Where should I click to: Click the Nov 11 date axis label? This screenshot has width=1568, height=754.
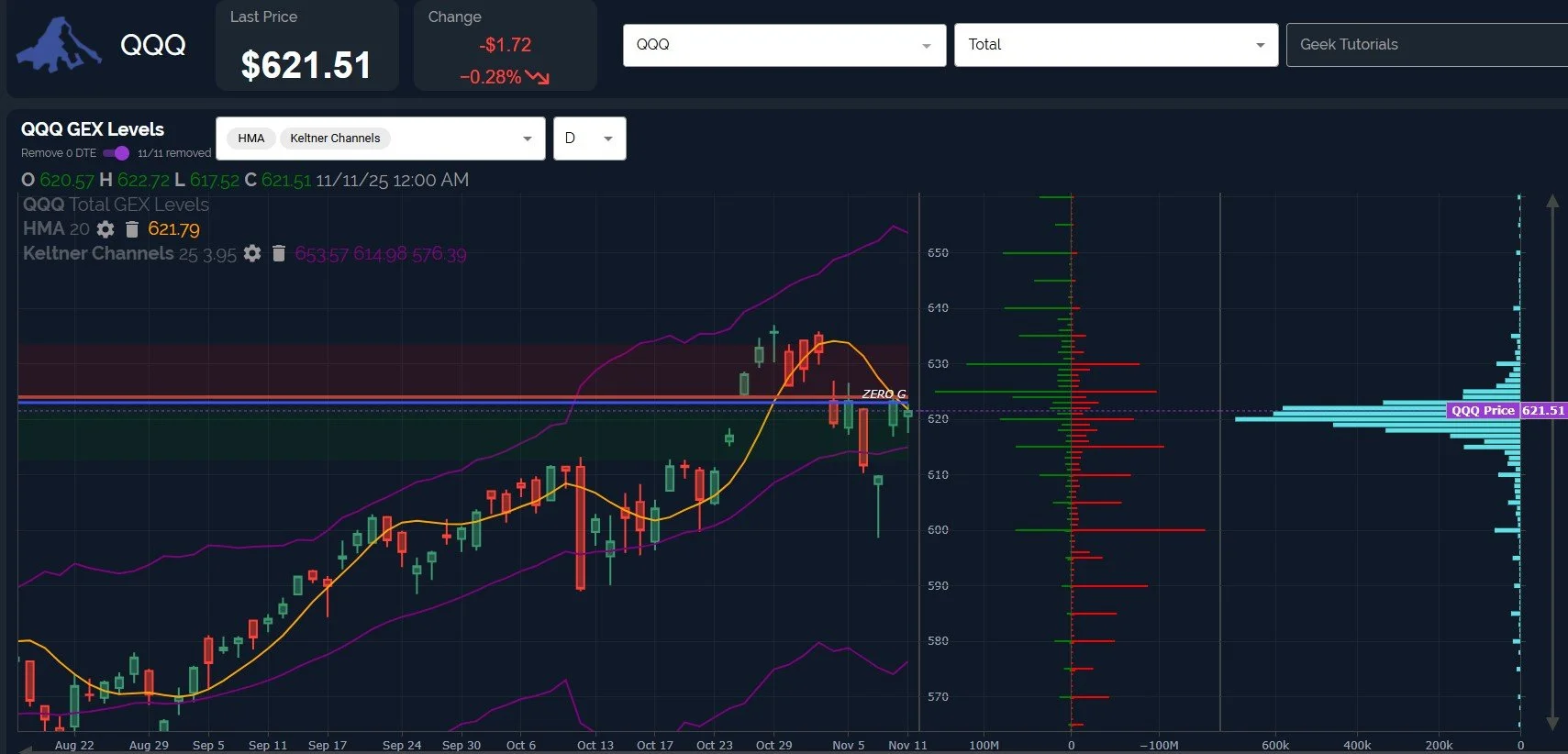pyautogui.click(x=907, y=745)
